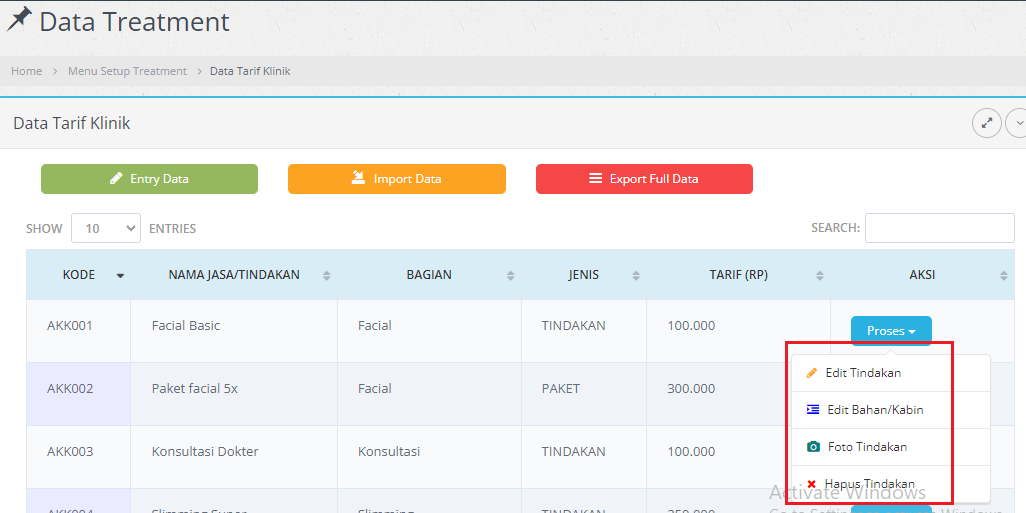Select the AKK002 code cell

pos(79,394)
